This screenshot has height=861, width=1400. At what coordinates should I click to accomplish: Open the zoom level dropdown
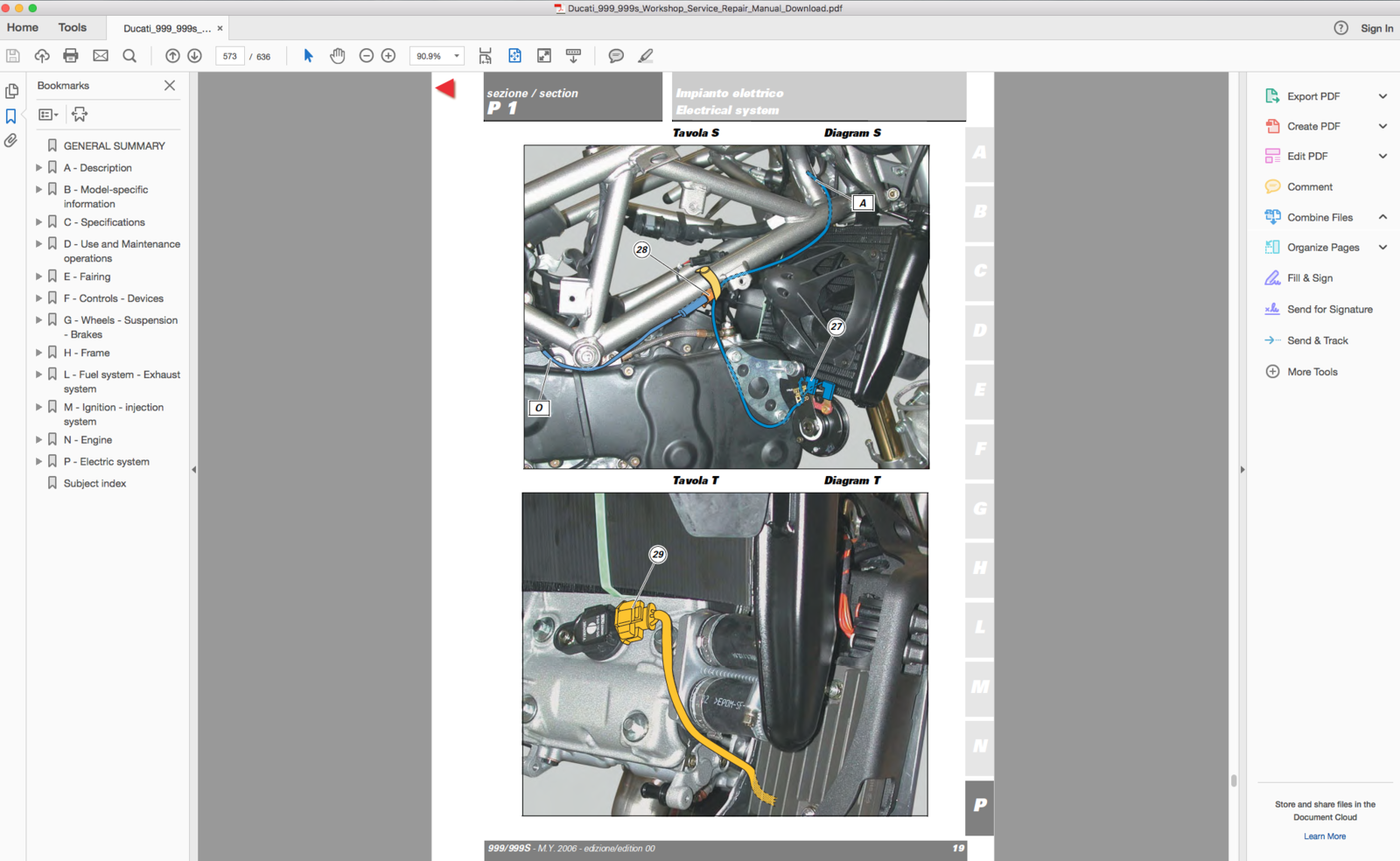click(456, 56)
